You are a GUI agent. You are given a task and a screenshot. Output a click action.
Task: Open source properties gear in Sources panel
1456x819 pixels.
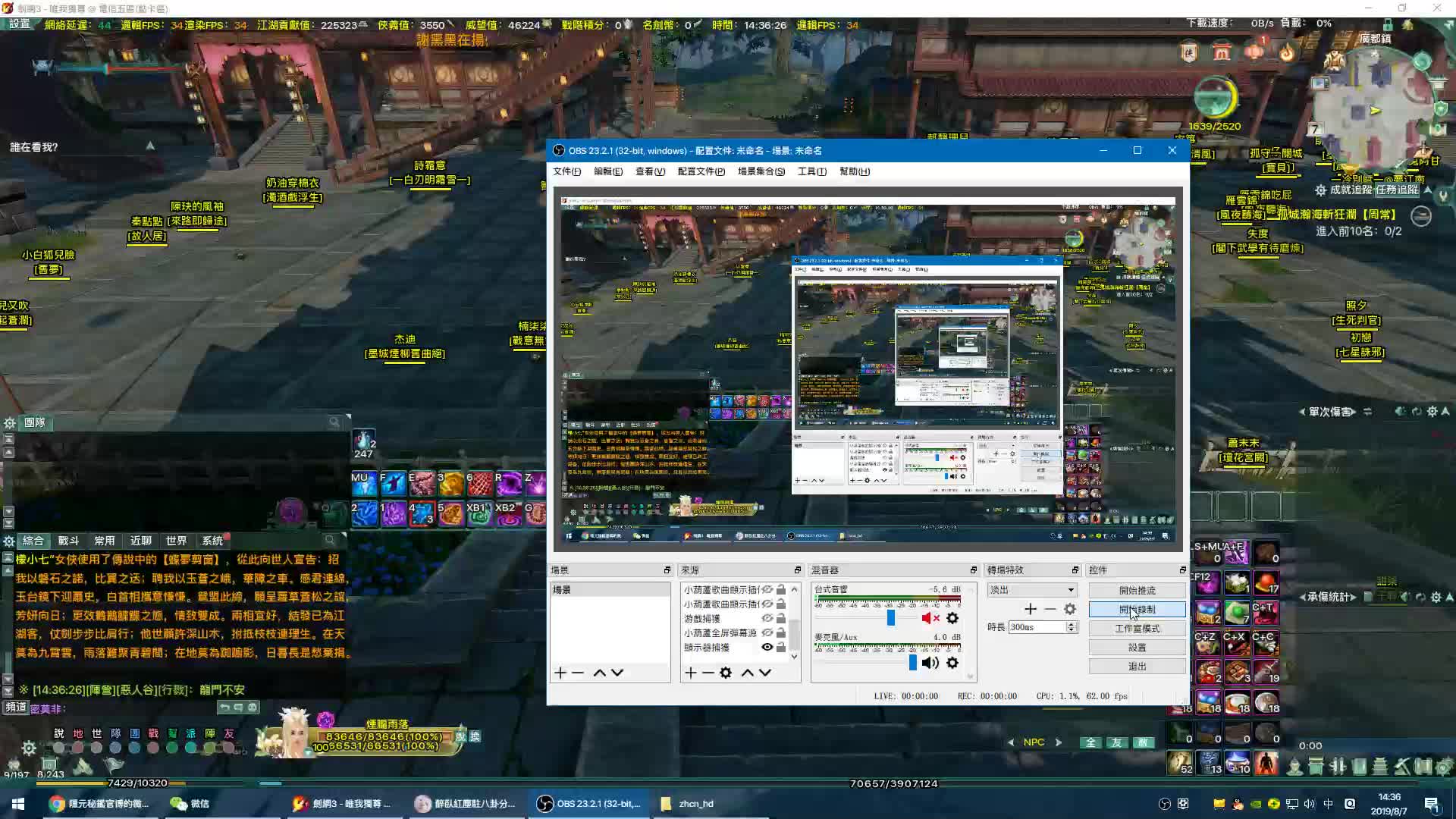tap(726, 673)
